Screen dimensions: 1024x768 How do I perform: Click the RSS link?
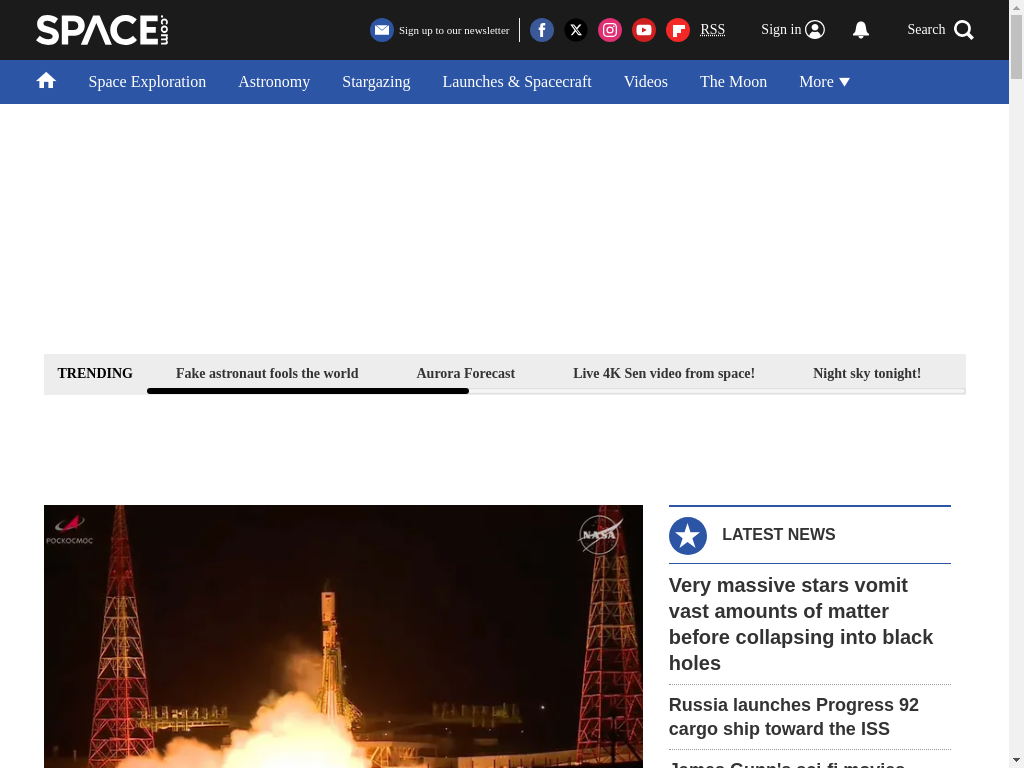pos(712,30)
